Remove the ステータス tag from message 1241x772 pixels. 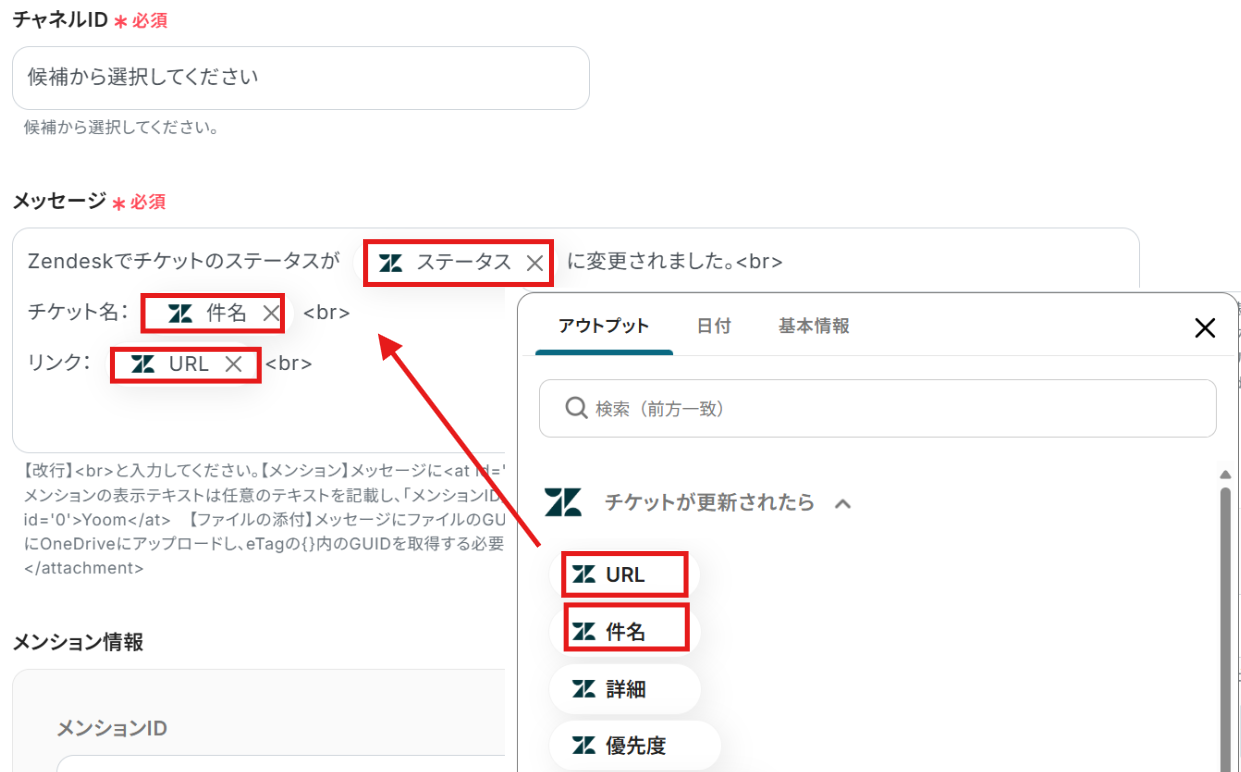tap(535, 263)
